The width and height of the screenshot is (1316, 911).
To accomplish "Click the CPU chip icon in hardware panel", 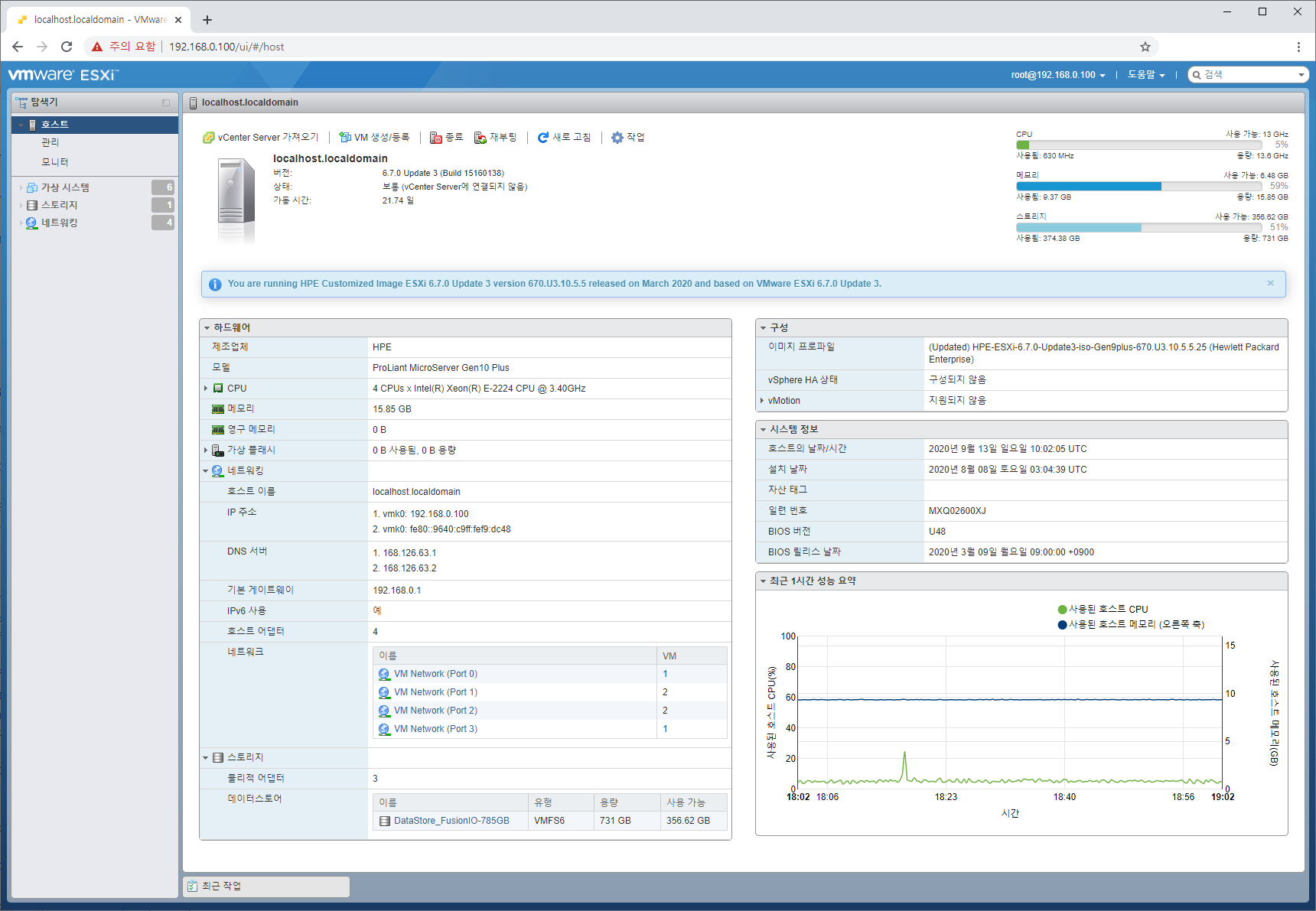I will click(218, 389).
